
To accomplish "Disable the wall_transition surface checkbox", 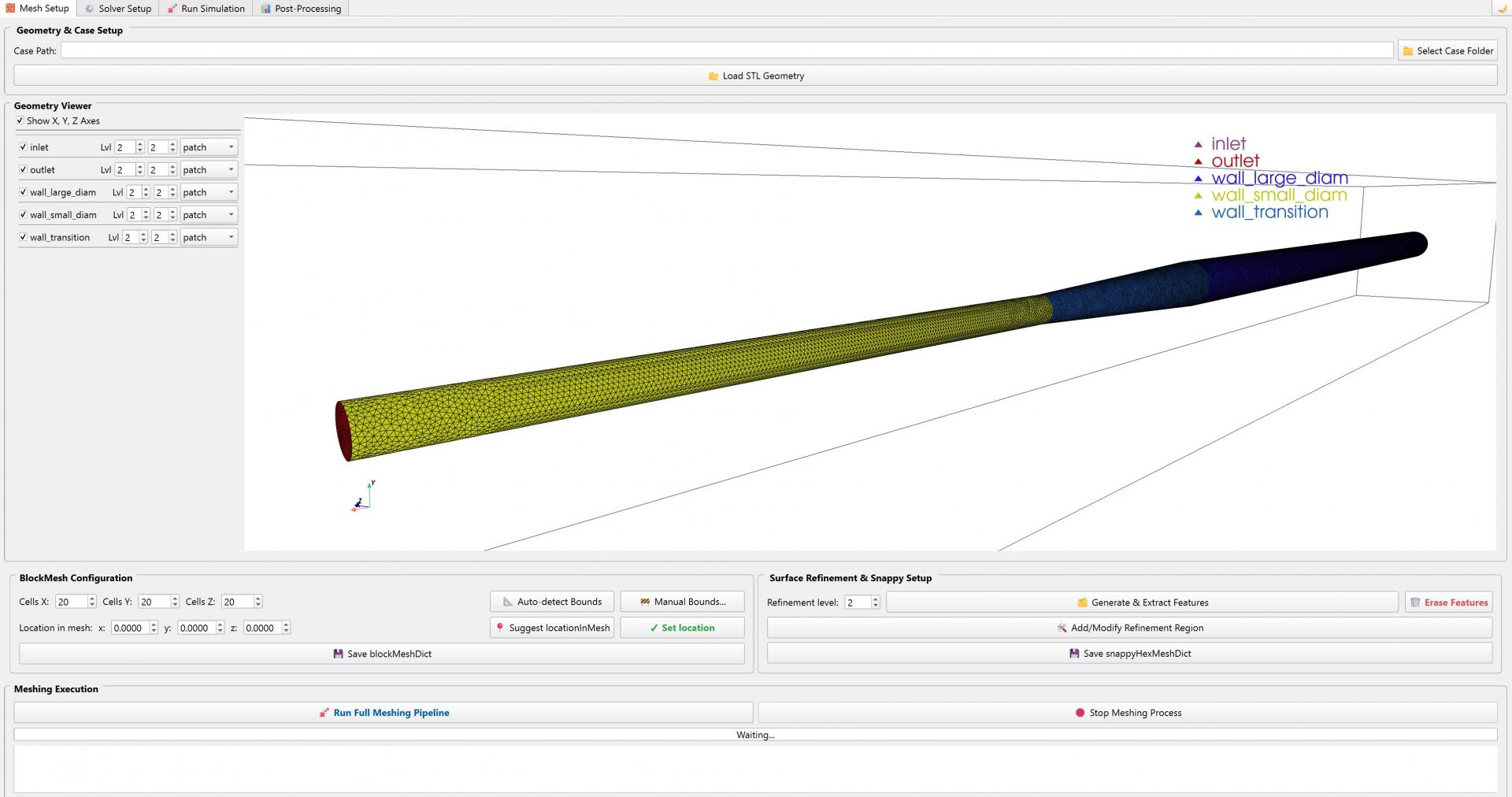I will (x=23, y=237).
